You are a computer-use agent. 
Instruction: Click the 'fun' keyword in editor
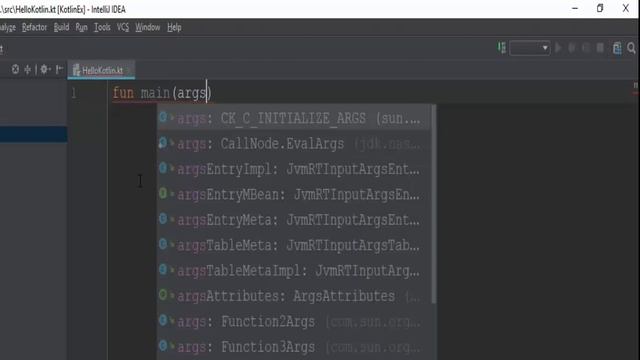pos(123,93)
